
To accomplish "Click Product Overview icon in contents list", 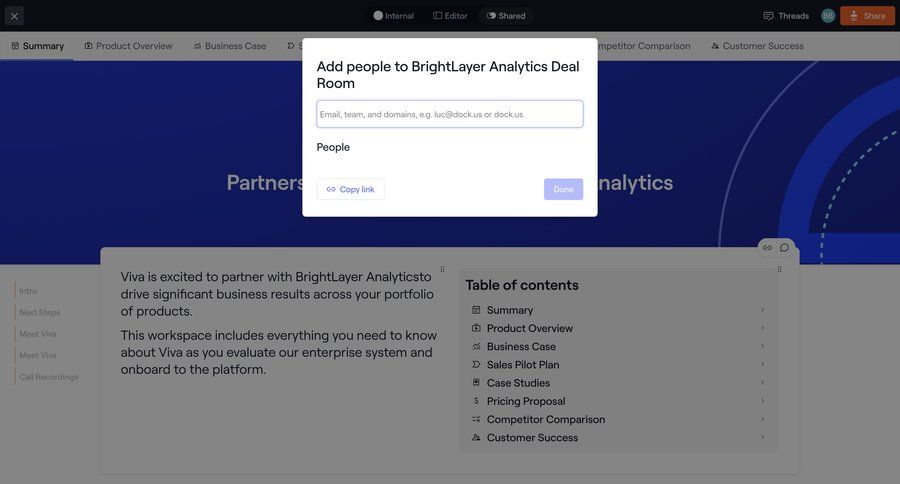I will [476, 328].
